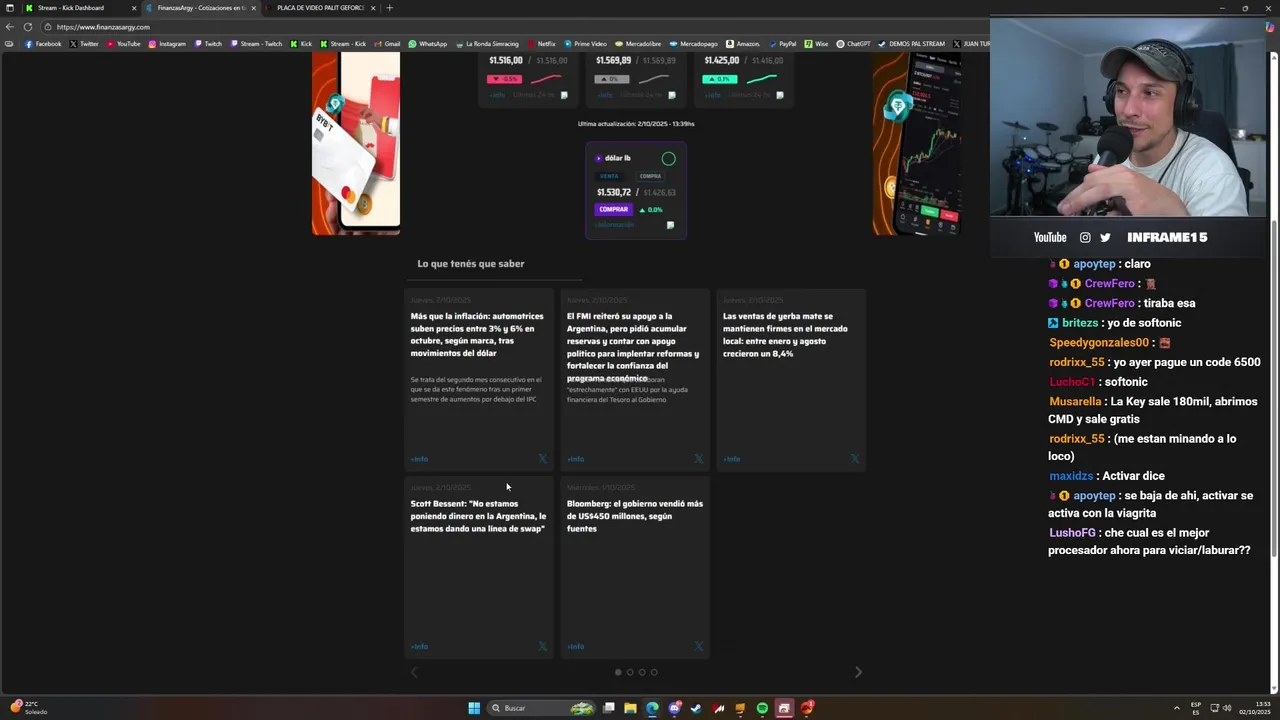Open the Prime Video bookmark

pyautogui.click(x=585, y=44)
